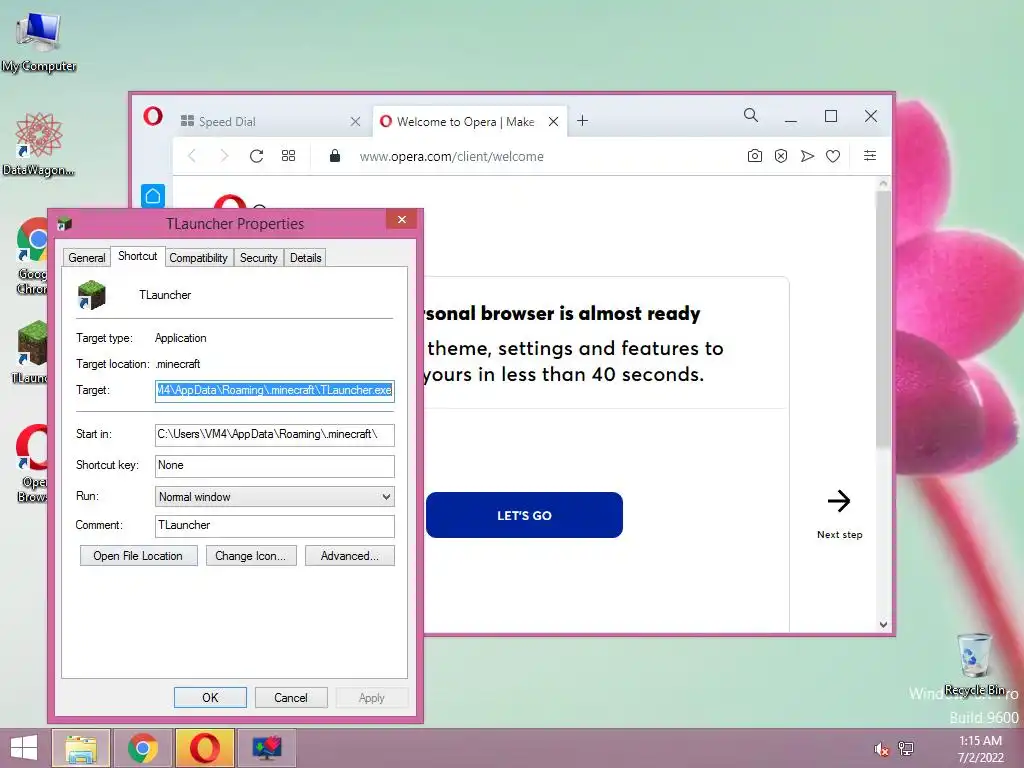Reload the Opera welcome page
Viewport: 1024px width, 768px height.
pos(257,156)
